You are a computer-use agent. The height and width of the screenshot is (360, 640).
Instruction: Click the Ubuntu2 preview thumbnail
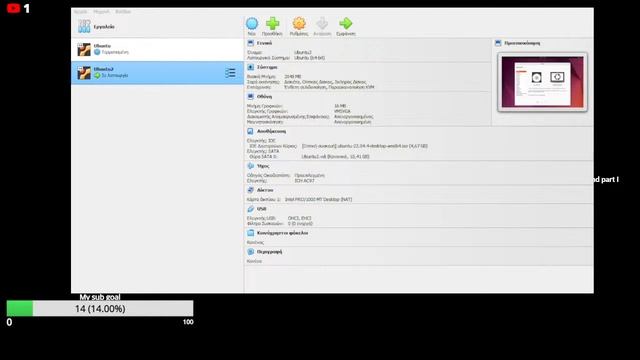point(542,82)
